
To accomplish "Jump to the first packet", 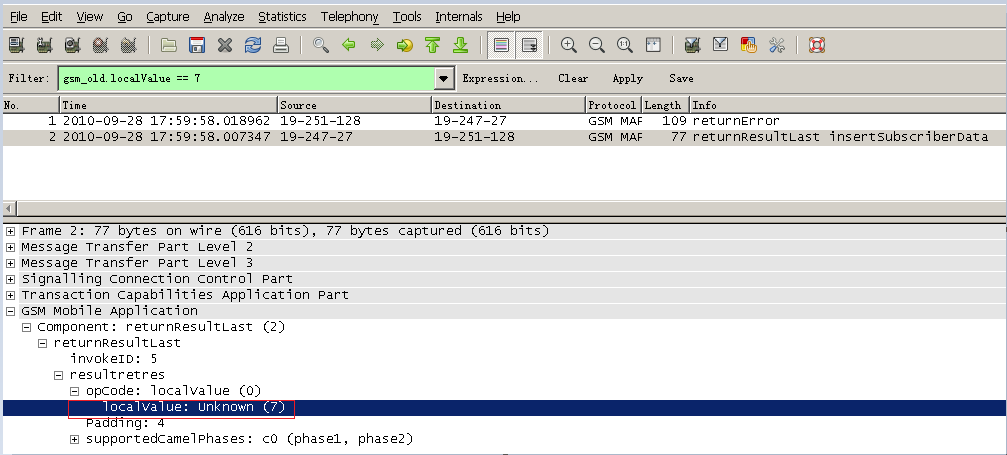I will pos(433,45).
